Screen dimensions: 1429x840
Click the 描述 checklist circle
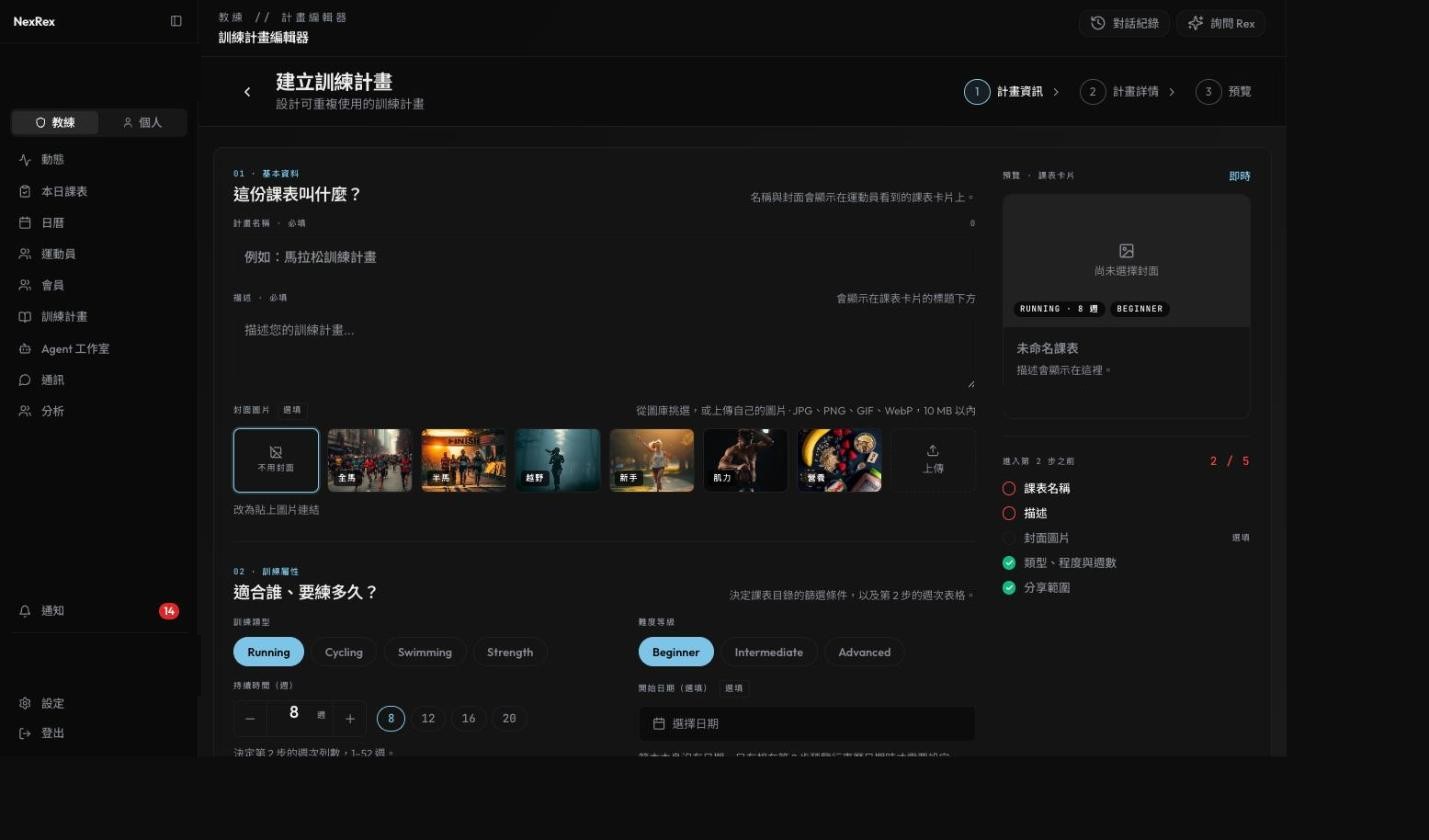point(1009,514)
